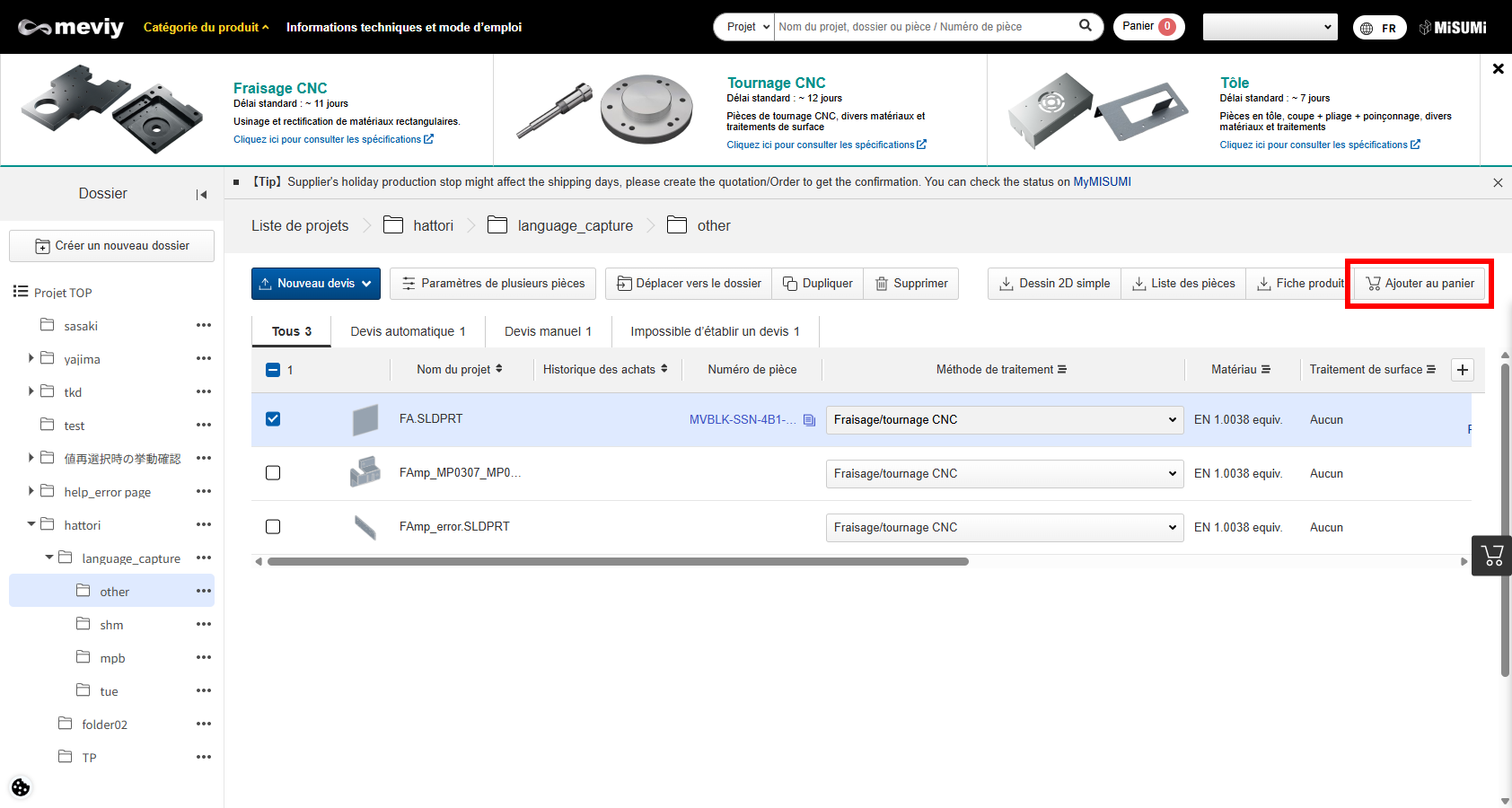Switch to Devis manuel tab
1512x808 pixels.
click(x=548, y=331)
